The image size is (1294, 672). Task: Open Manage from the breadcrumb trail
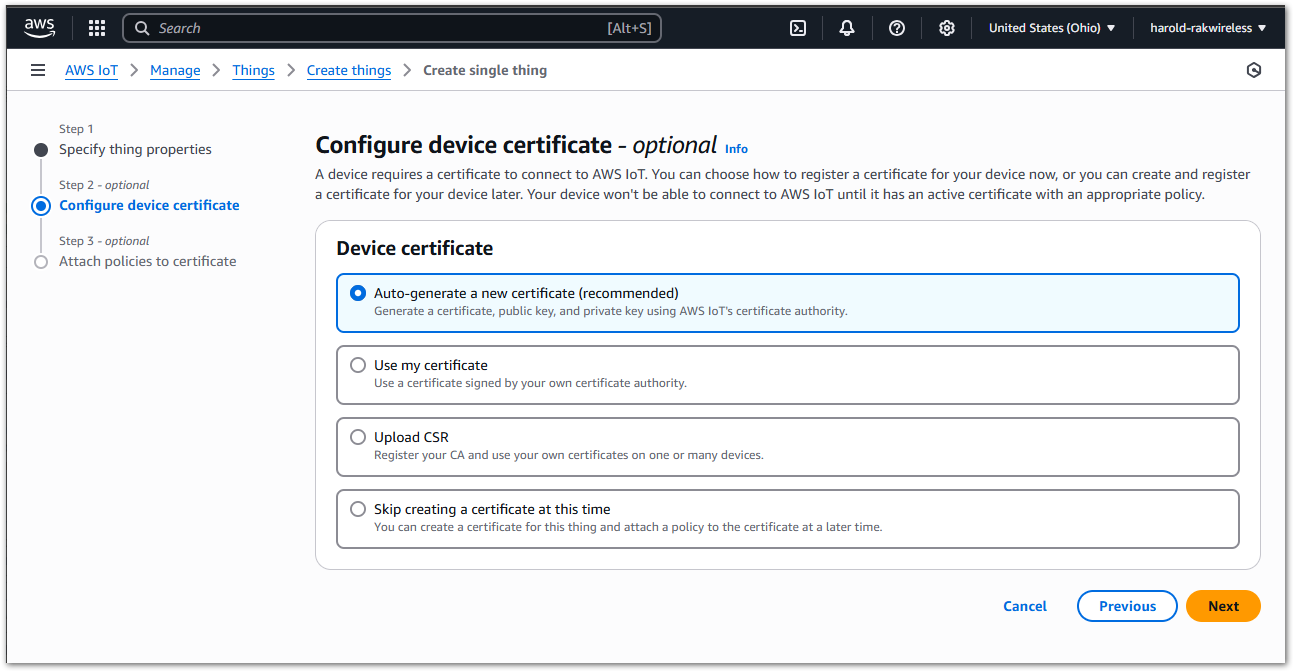(x=175, y=70)
